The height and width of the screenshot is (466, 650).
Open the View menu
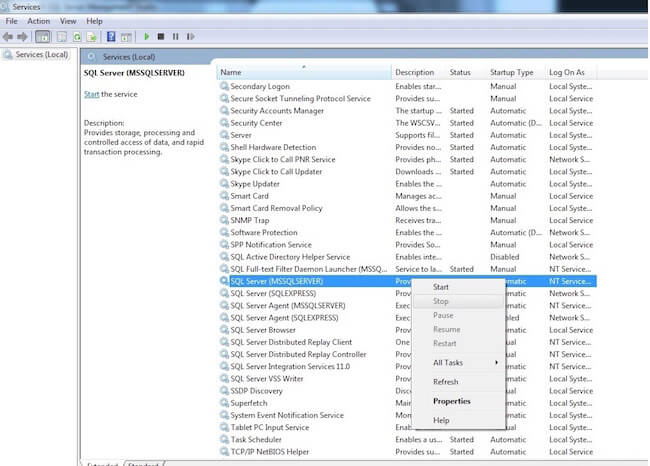[68, 21]
